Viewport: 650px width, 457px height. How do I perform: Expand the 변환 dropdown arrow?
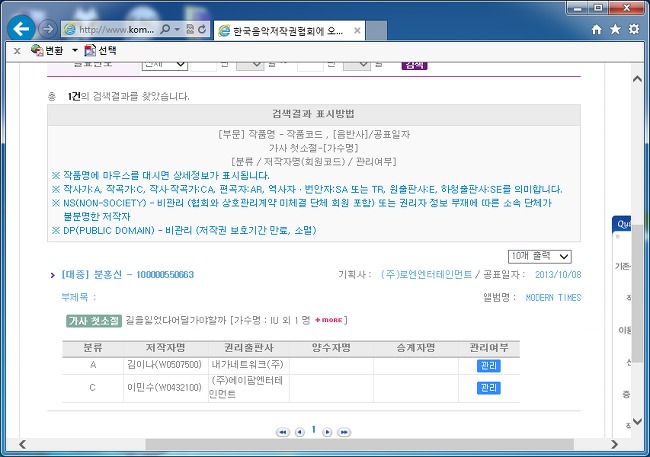pos(75,51)
